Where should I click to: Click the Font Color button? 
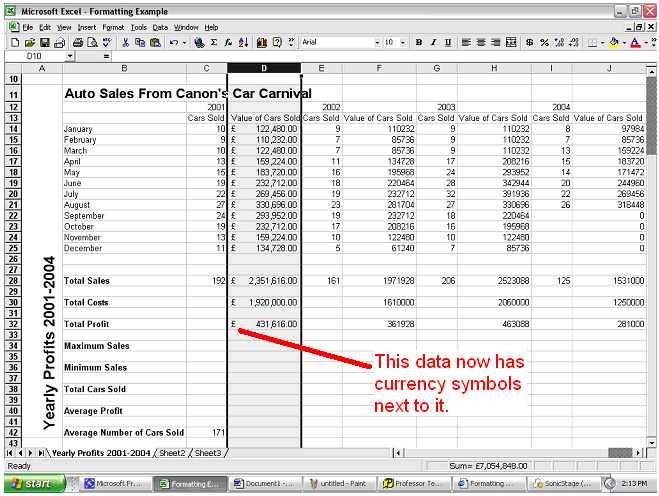(x=635, y=43)
